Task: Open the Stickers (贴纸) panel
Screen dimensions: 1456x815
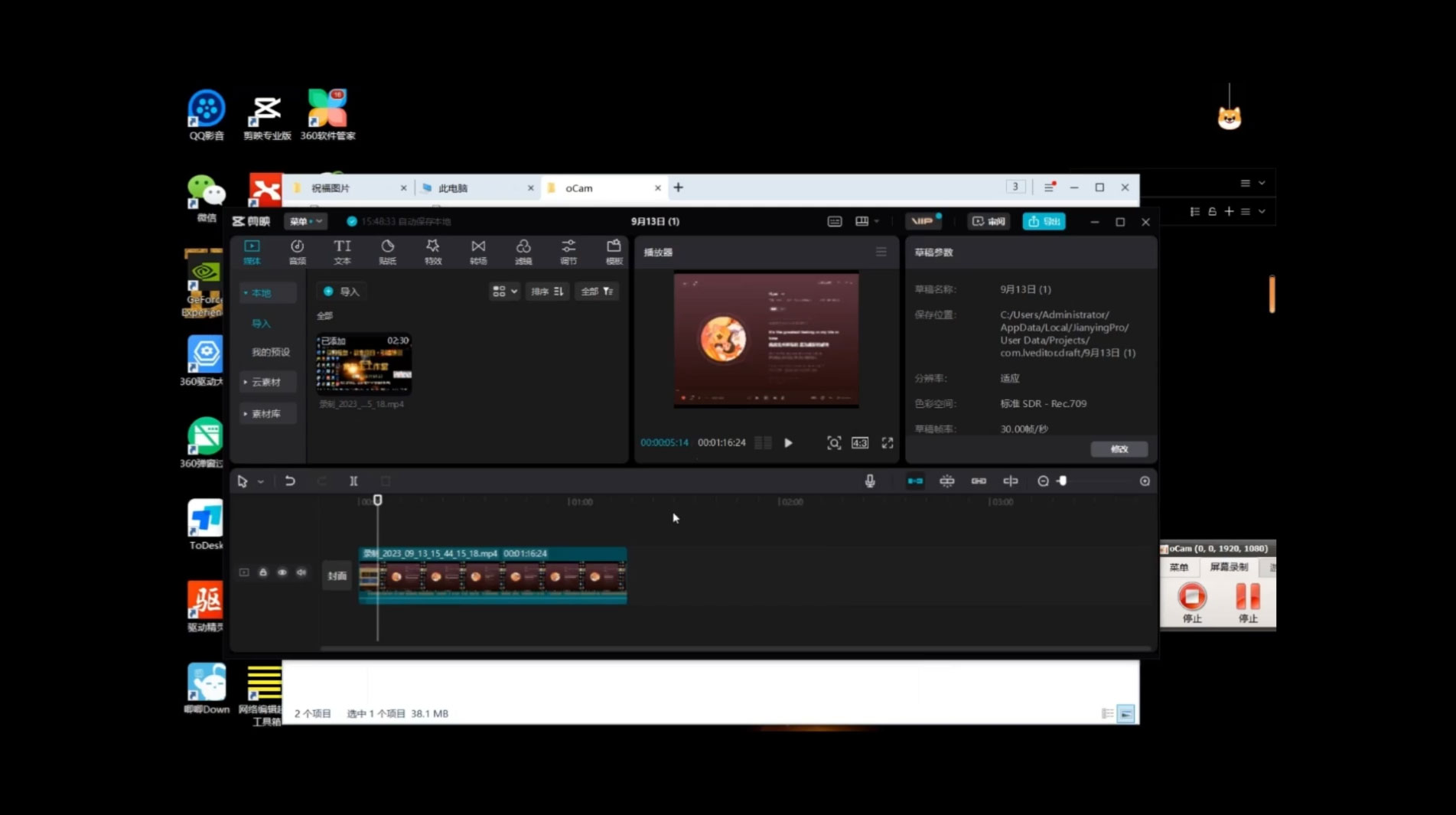Action: pos(388,251)
